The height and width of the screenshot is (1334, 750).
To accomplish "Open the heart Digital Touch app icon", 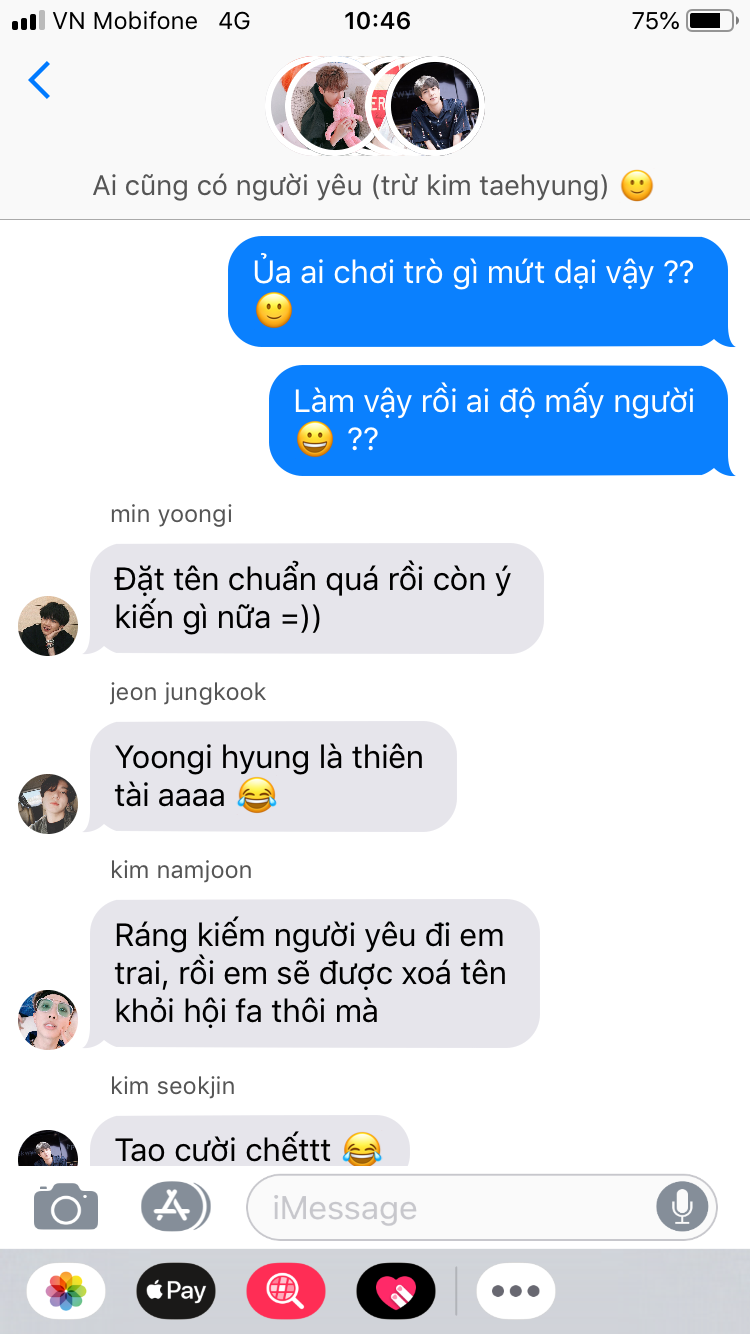I will pos(396,1290).
